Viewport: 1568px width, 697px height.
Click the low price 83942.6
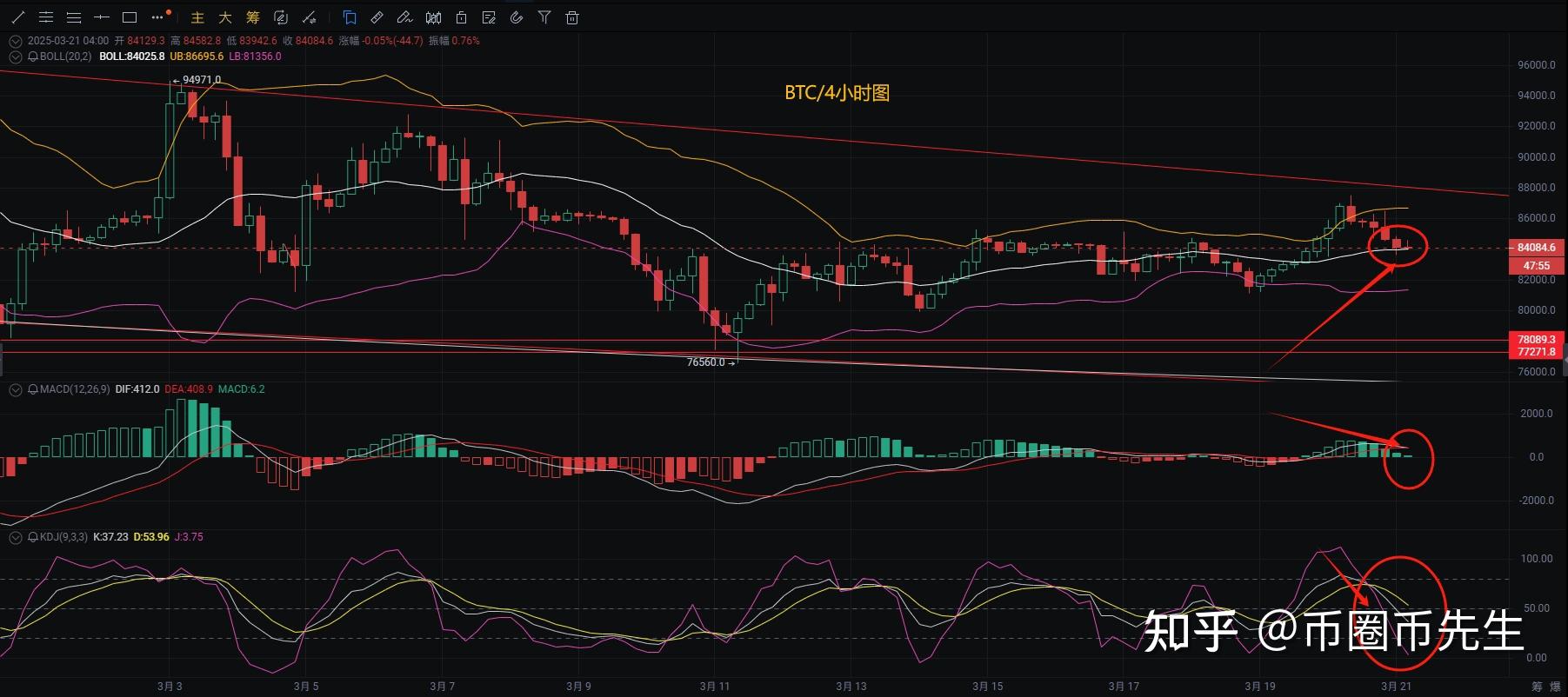coord(258,41)
